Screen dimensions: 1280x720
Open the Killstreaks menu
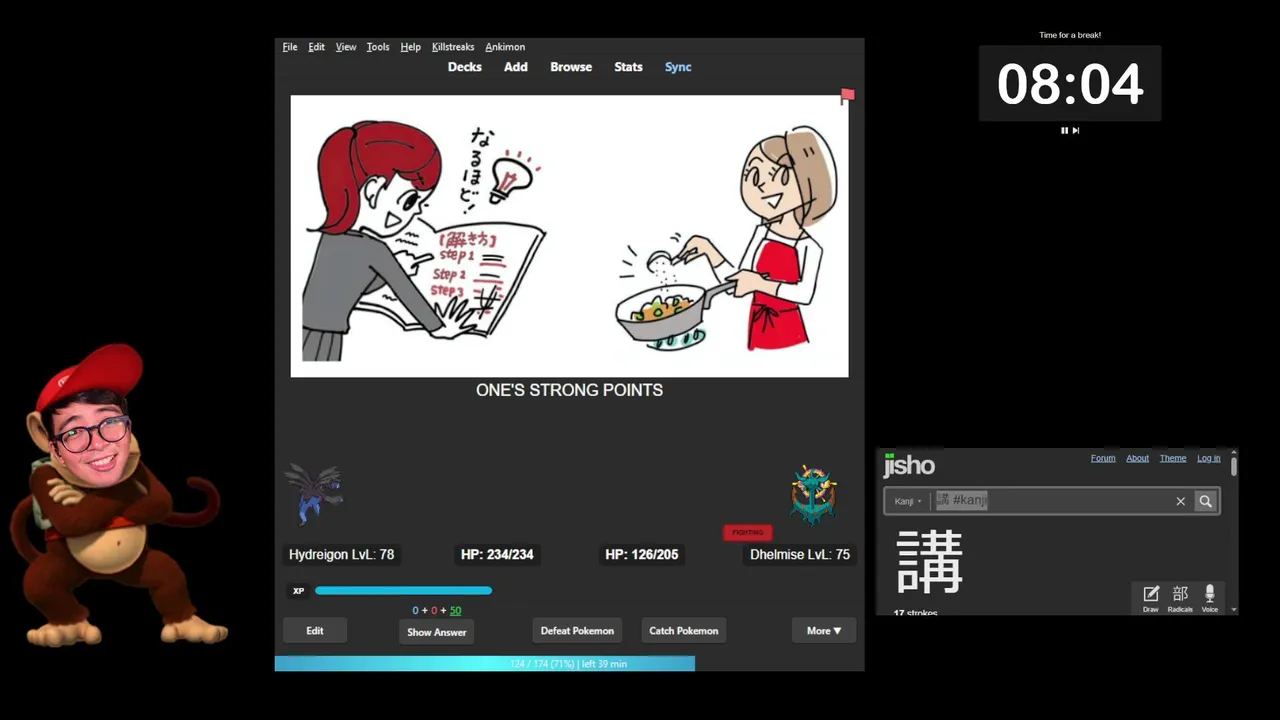453,47
